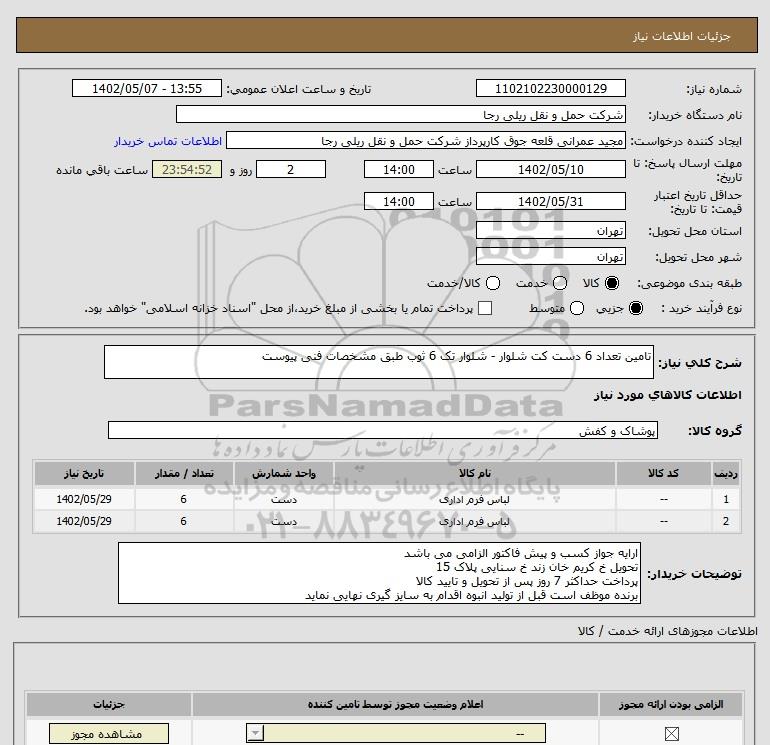Select جزیی purchase process radio
770x745 pixels.
tap(635, 308)
